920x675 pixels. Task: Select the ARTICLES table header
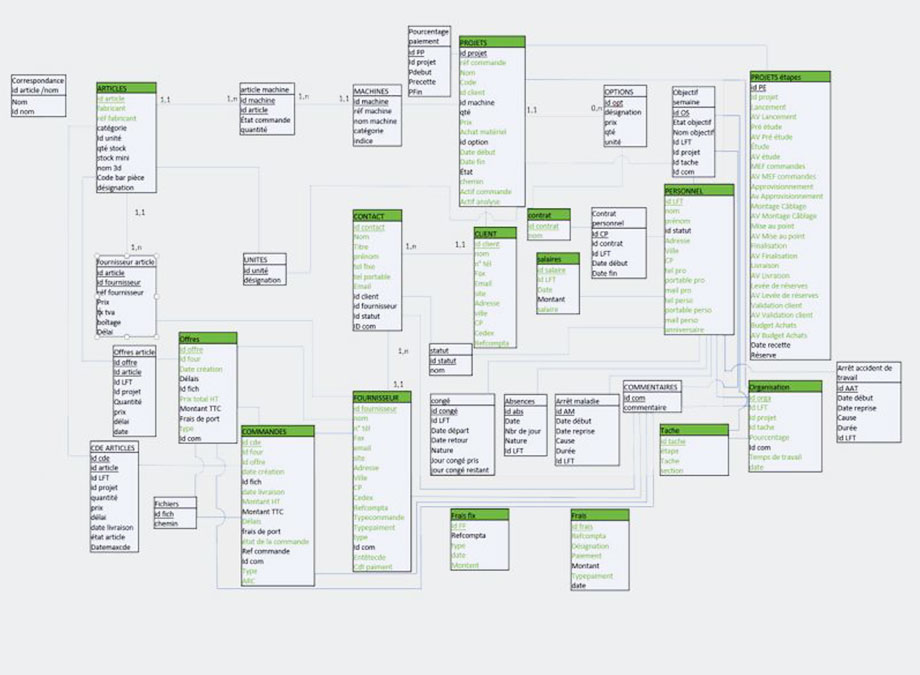tap(125, 88)
